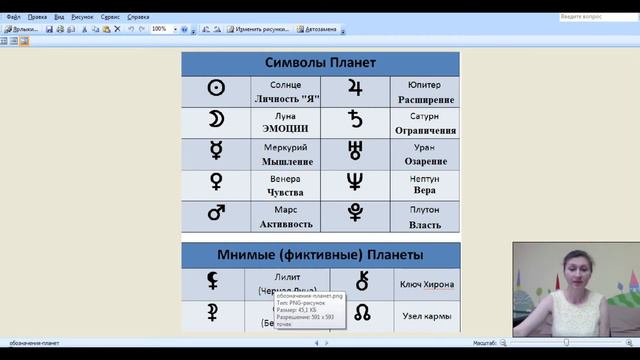Click the 'Нептун' label
The height and width of the screenshot is (360, 640).
(x=424, y=179)
